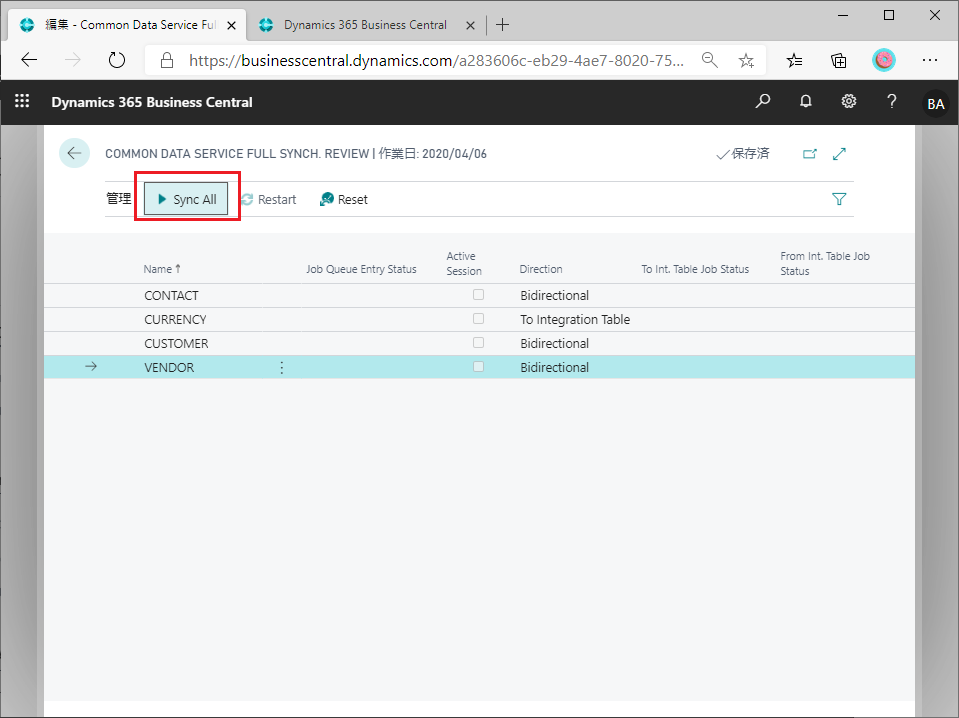Click the CONTACT Bidirectional cell
Image resolution: width=959 pixels, height=718 pixels.
(x=554, y=295)
